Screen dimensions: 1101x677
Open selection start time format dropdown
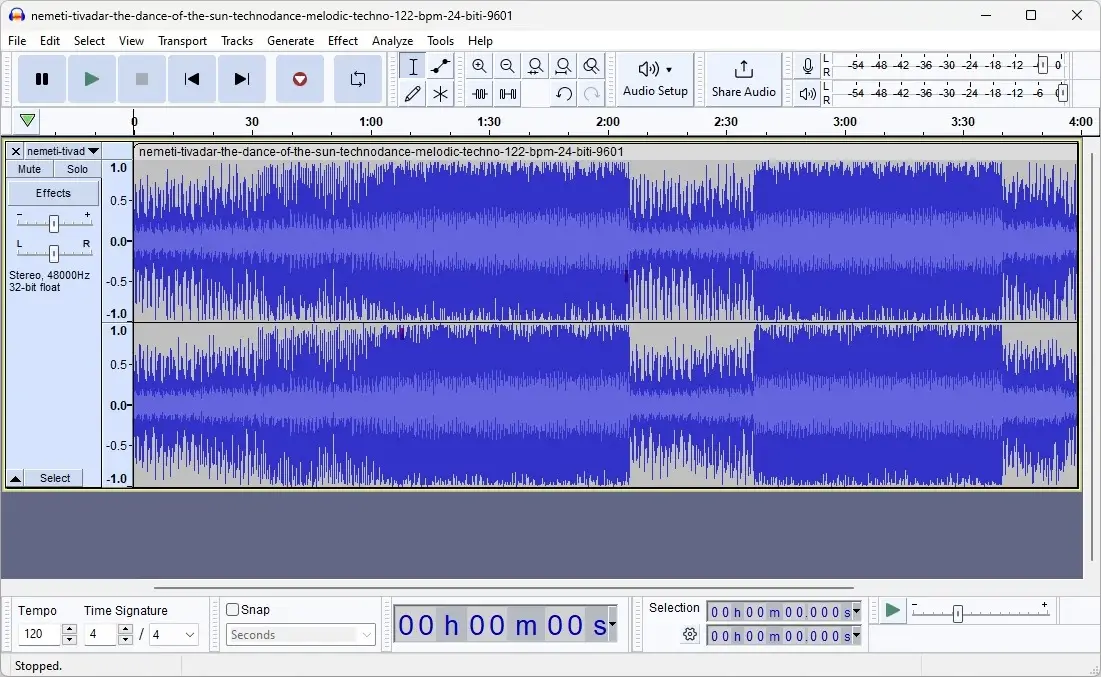[856, 612]
